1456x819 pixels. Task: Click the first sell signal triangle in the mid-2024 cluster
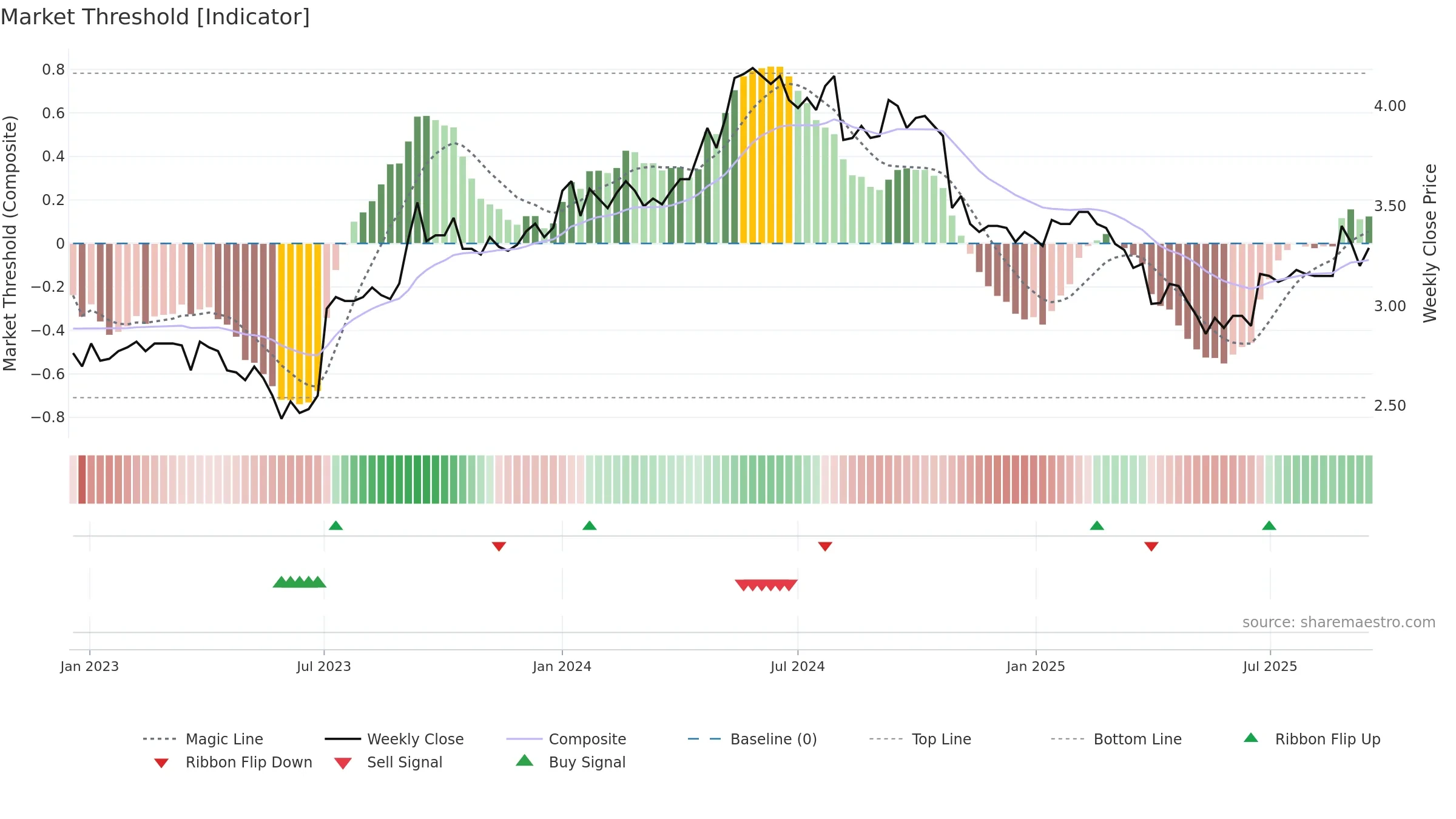(743, 585)
